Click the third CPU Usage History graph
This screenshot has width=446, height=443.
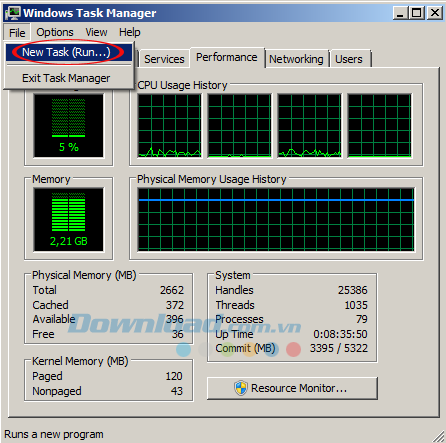pos(309,126)
